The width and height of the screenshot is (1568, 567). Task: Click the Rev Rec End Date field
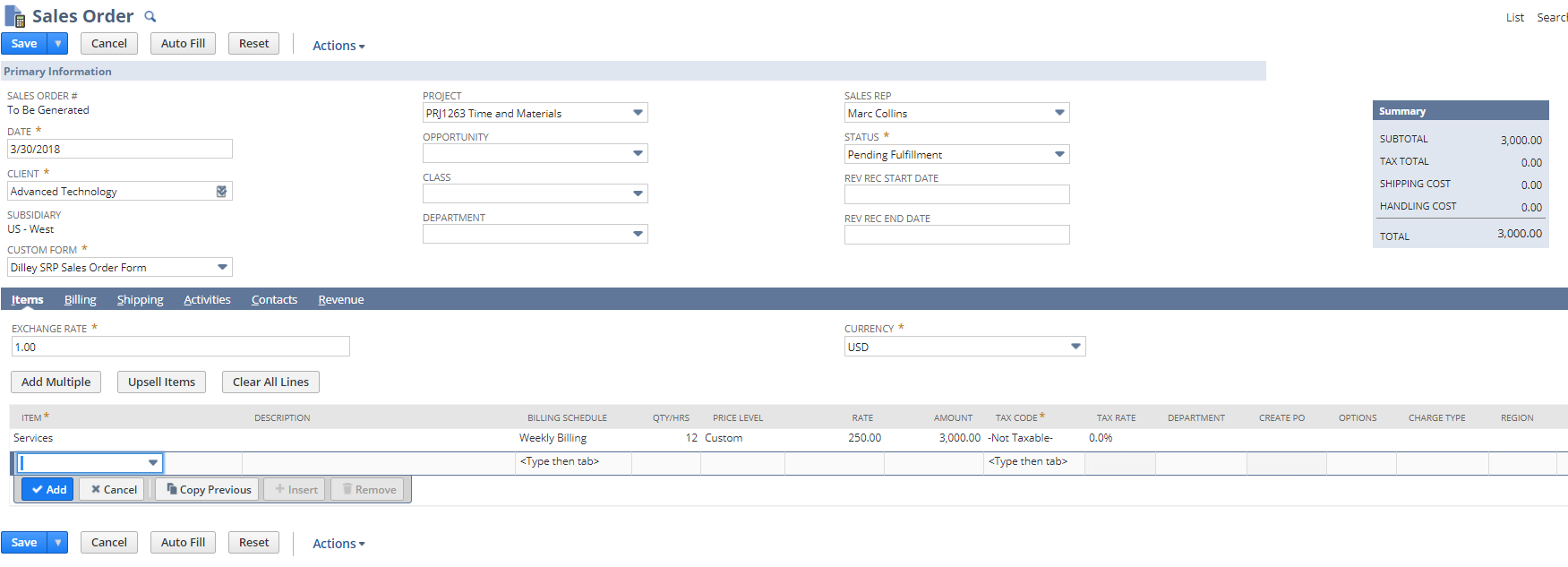point(956,235)
